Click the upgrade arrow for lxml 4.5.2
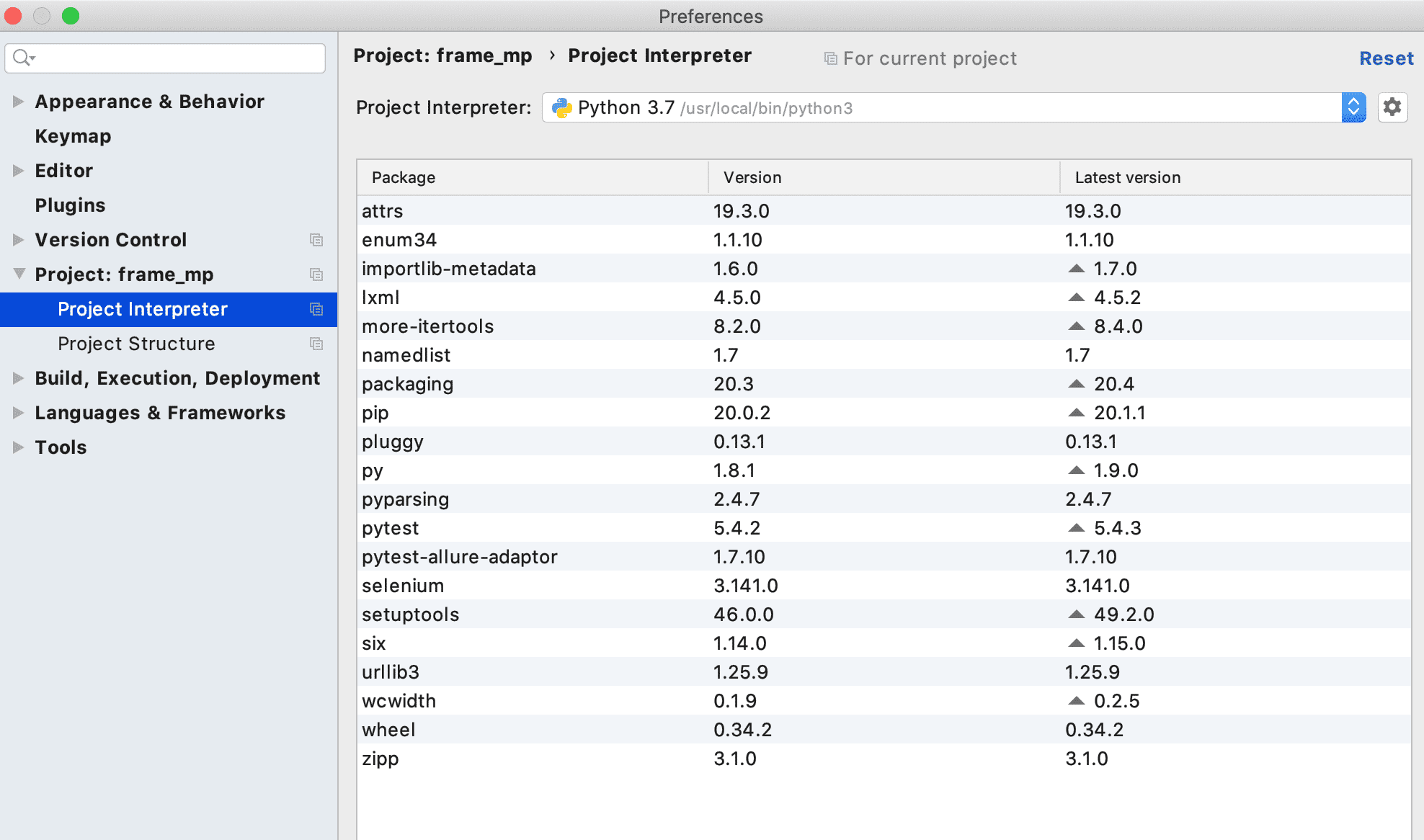 [x=1076, y=298]
